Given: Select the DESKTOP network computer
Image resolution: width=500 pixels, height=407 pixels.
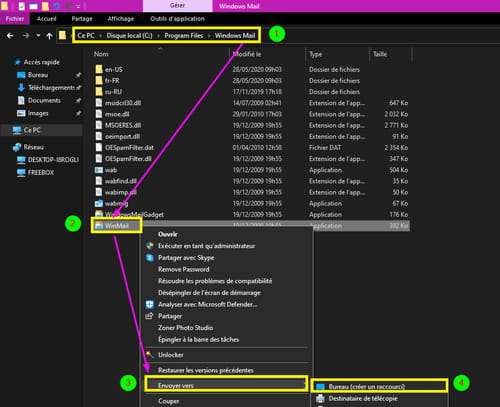Looking at the screenshot, I should point(53,160).
